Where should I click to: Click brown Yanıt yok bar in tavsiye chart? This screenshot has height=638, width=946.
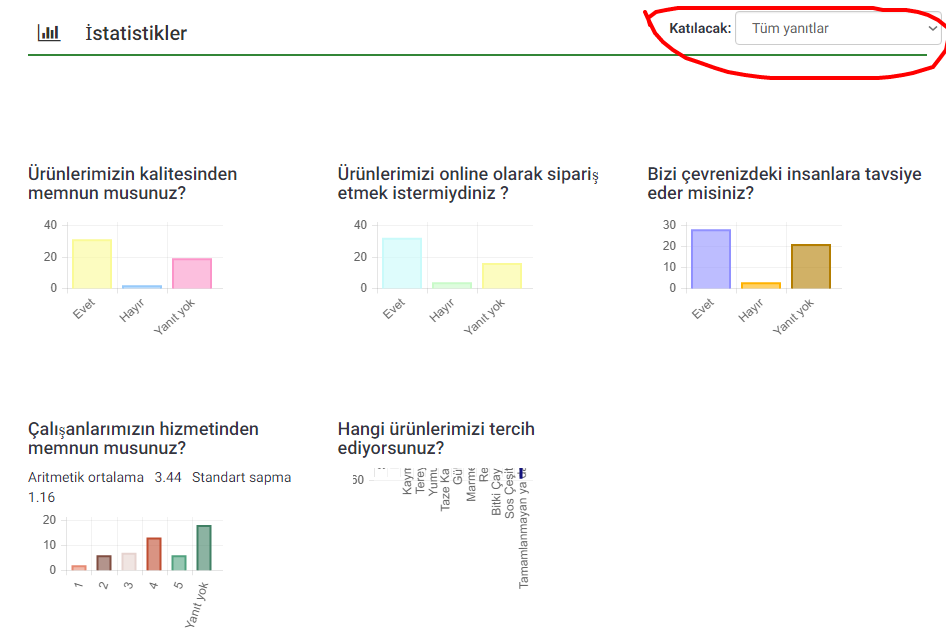[811, 267]
